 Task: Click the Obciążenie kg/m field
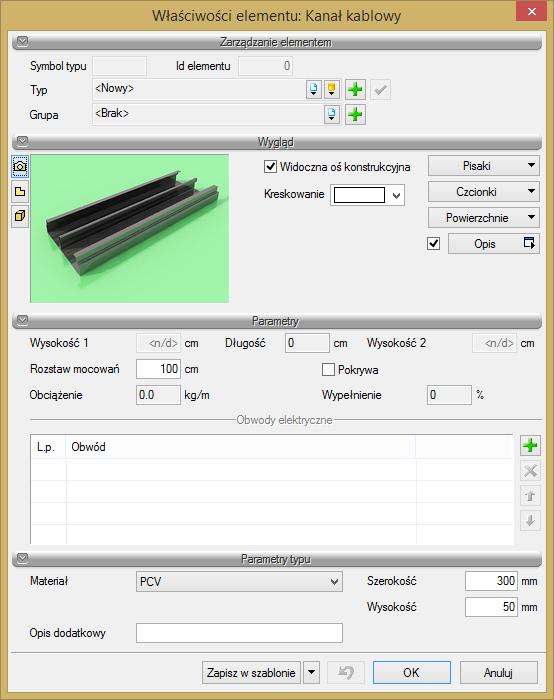pyautogui.click(x=158, y=395)
